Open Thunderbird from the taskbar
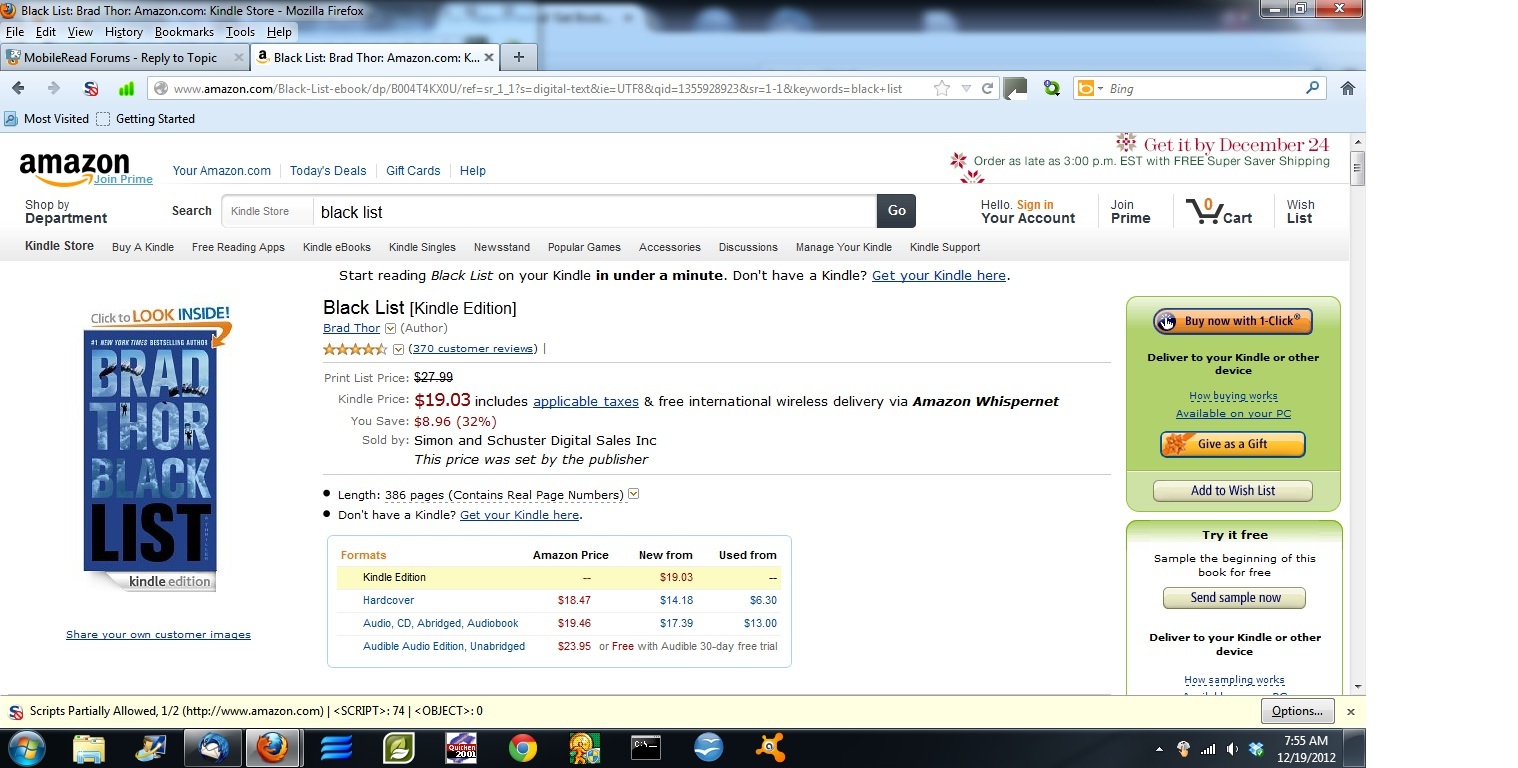 tap(214, 747)
